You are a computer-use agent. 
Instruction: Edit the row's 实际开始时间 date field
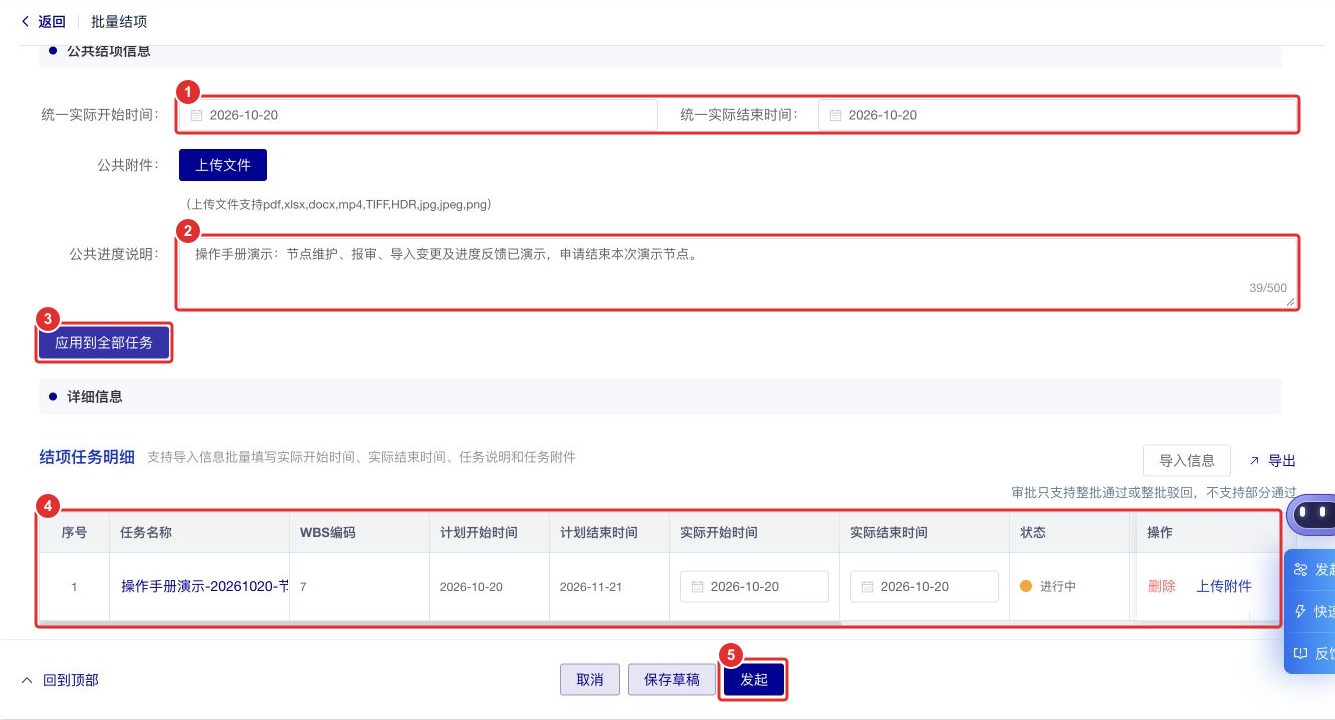[x=754, y=586]
